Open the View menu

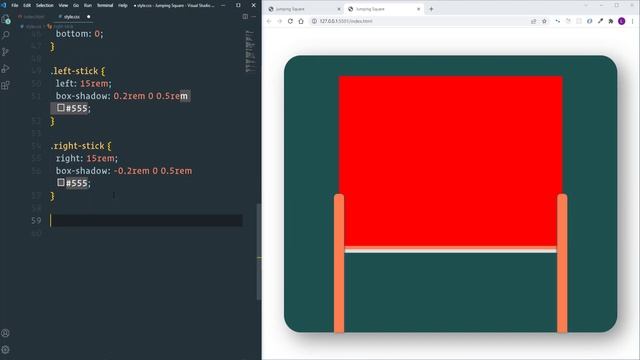[63, 5]
